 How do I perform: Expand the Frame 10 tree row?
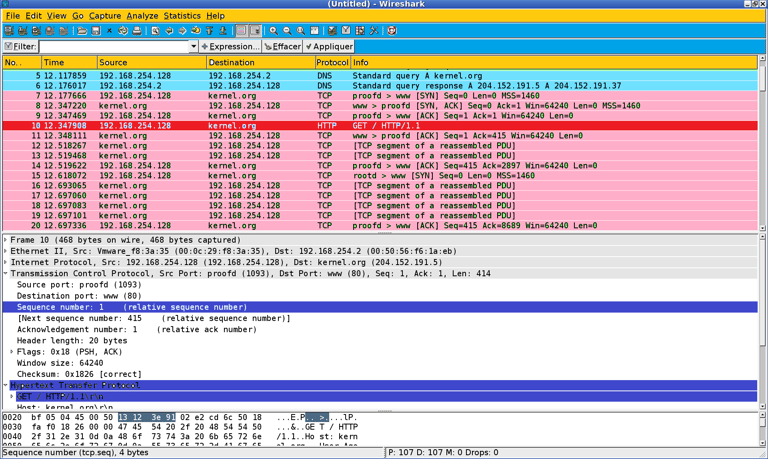[x=6, y=240]
